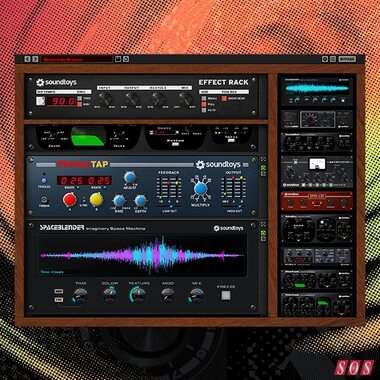Toggle the Show Gear switch
Viewport: 380px width, 380px height.
(x=224, y=98)
